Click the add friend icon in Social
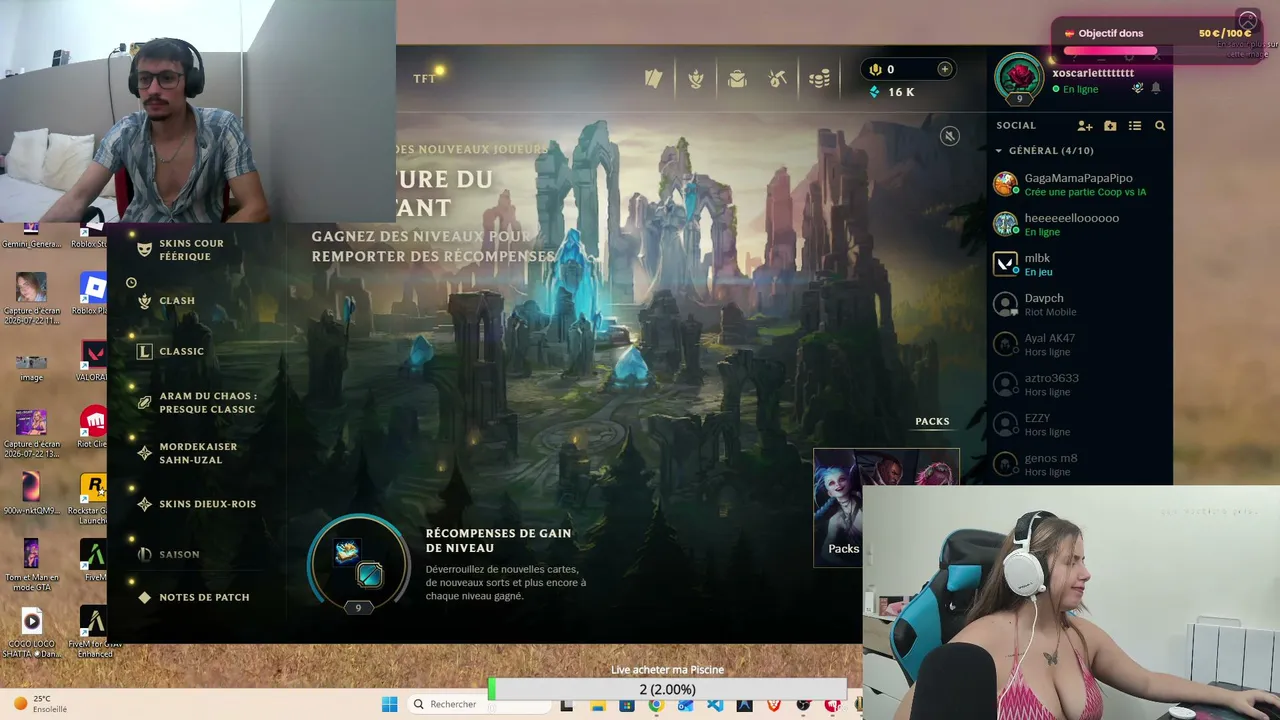The height and width of the screenshot is (720, 1280). (x=1085, y=126)
